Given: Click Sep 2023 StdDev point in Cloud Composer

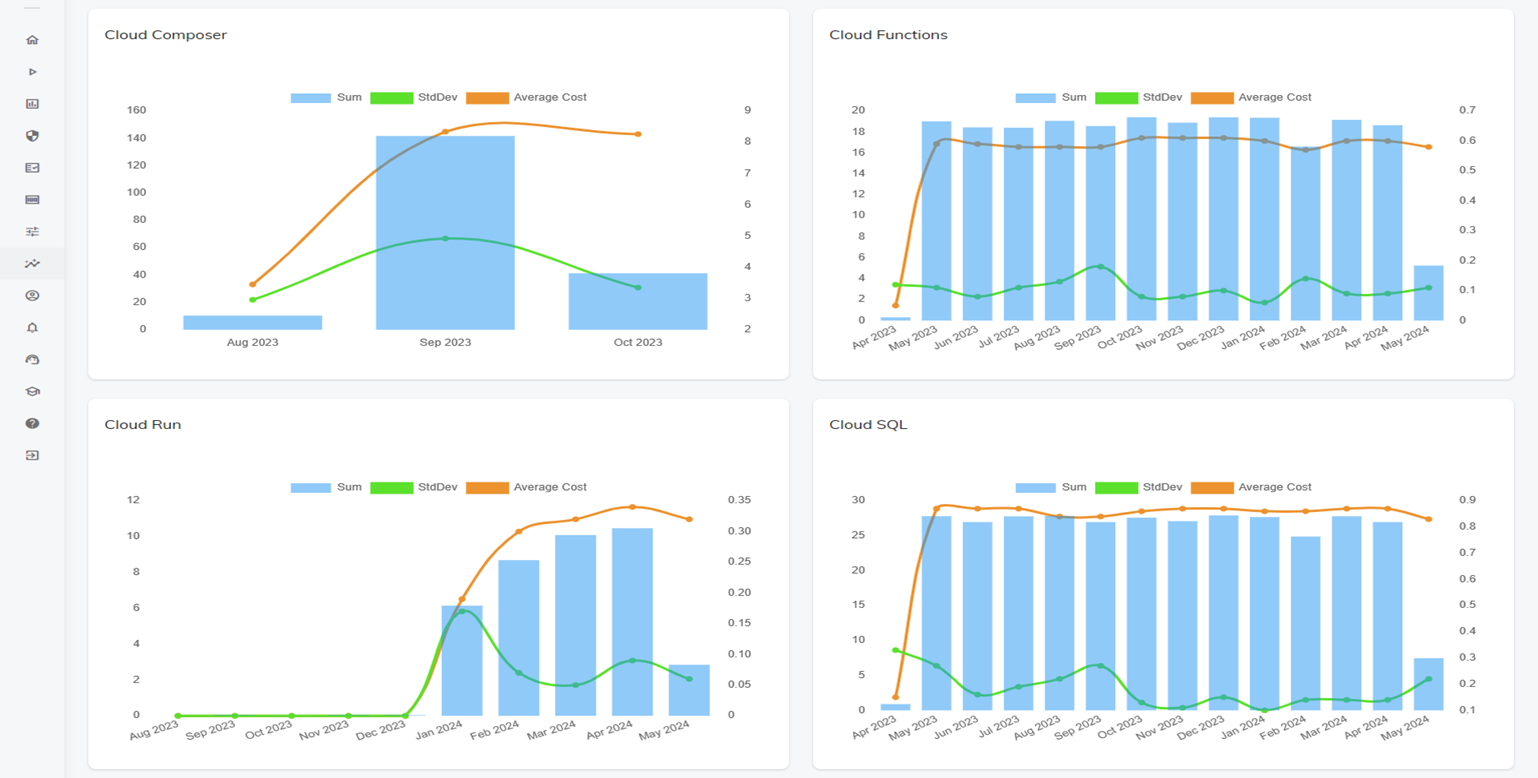Looking at the screenshot, I should (445, 238).
